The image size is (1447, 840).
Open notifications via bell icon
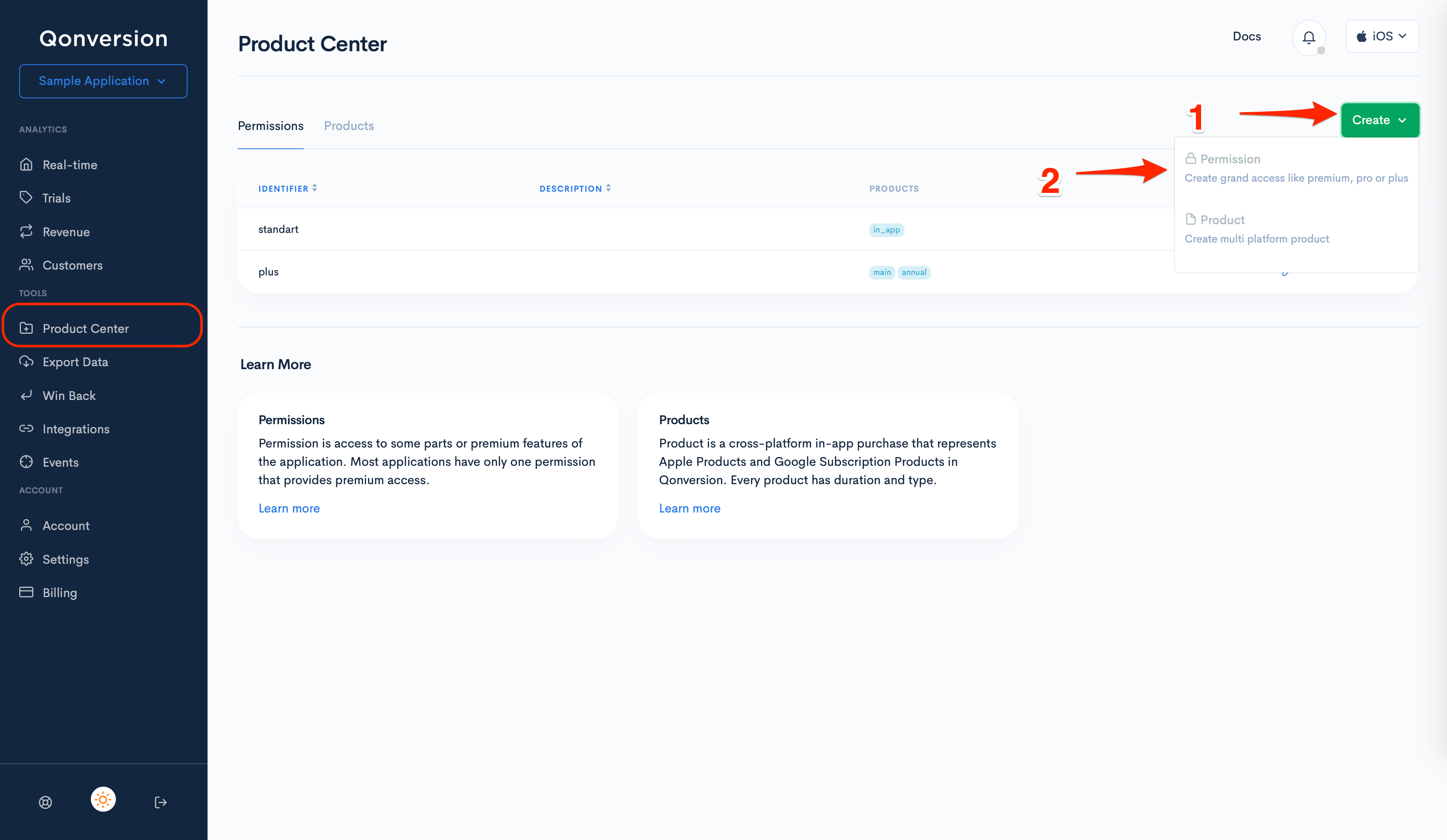(x=1309, y=37)
